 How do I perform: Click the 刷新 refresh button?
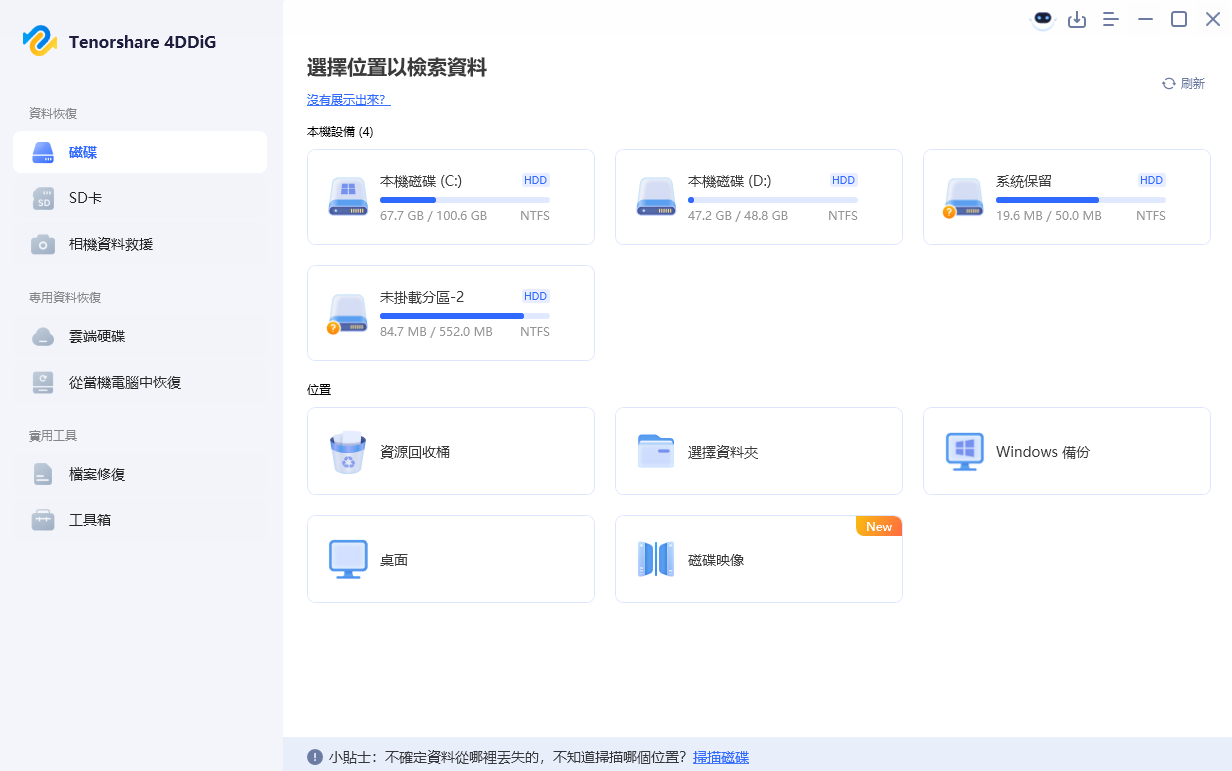click(x=1183, y=84)
